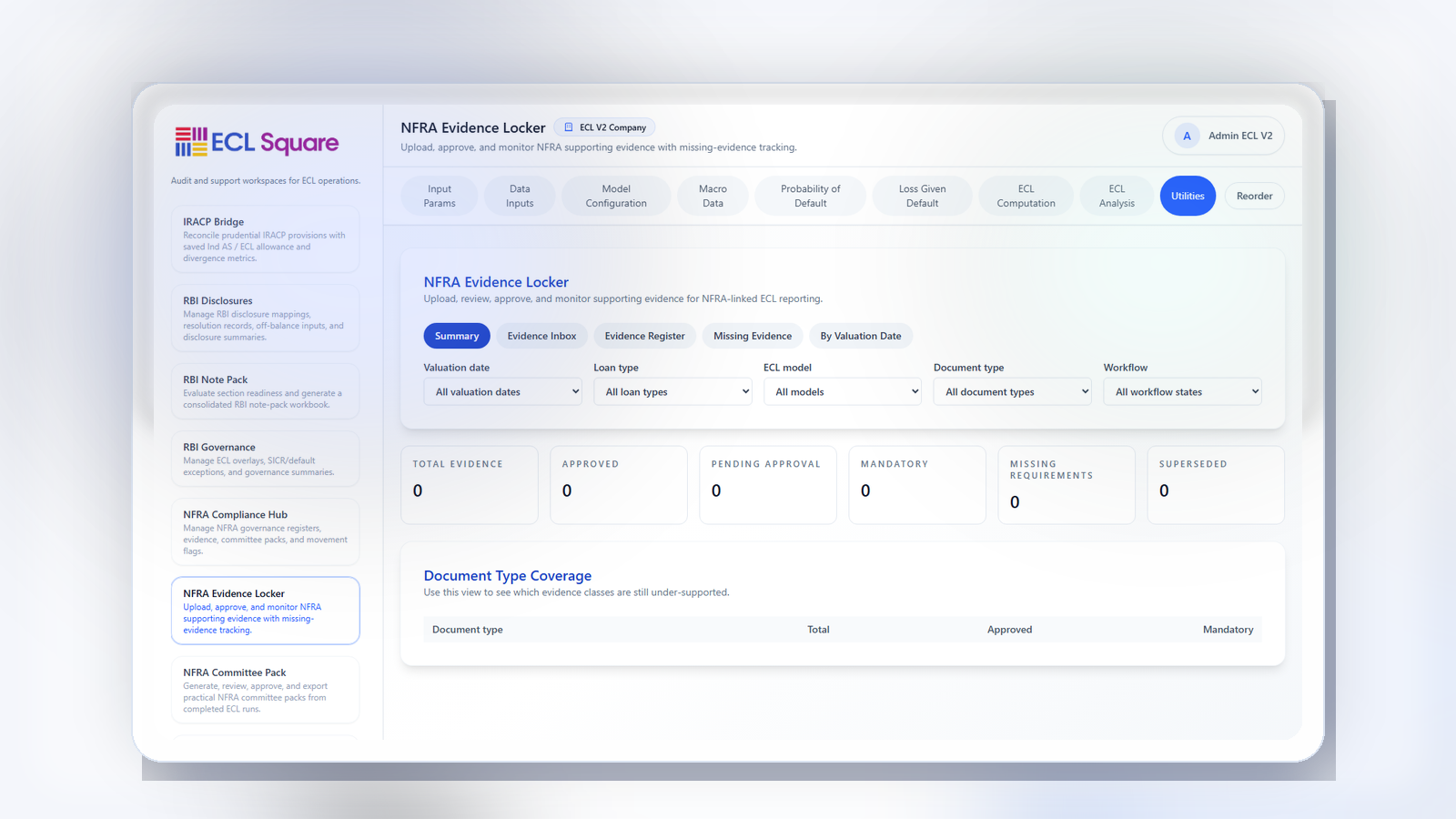Click the Pending Approval summary card
Screen dimensions: 1456x819
(767, 484)
